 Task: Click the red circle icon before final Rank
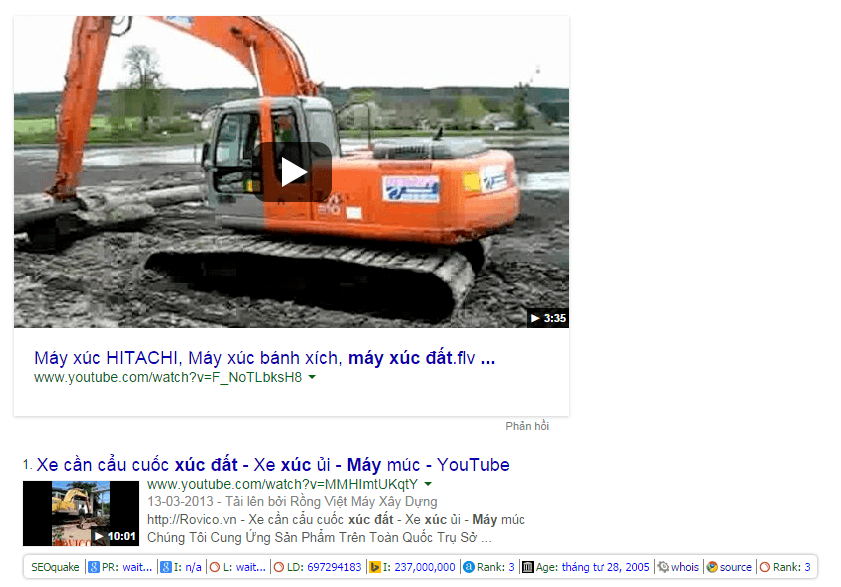(765, 567)
